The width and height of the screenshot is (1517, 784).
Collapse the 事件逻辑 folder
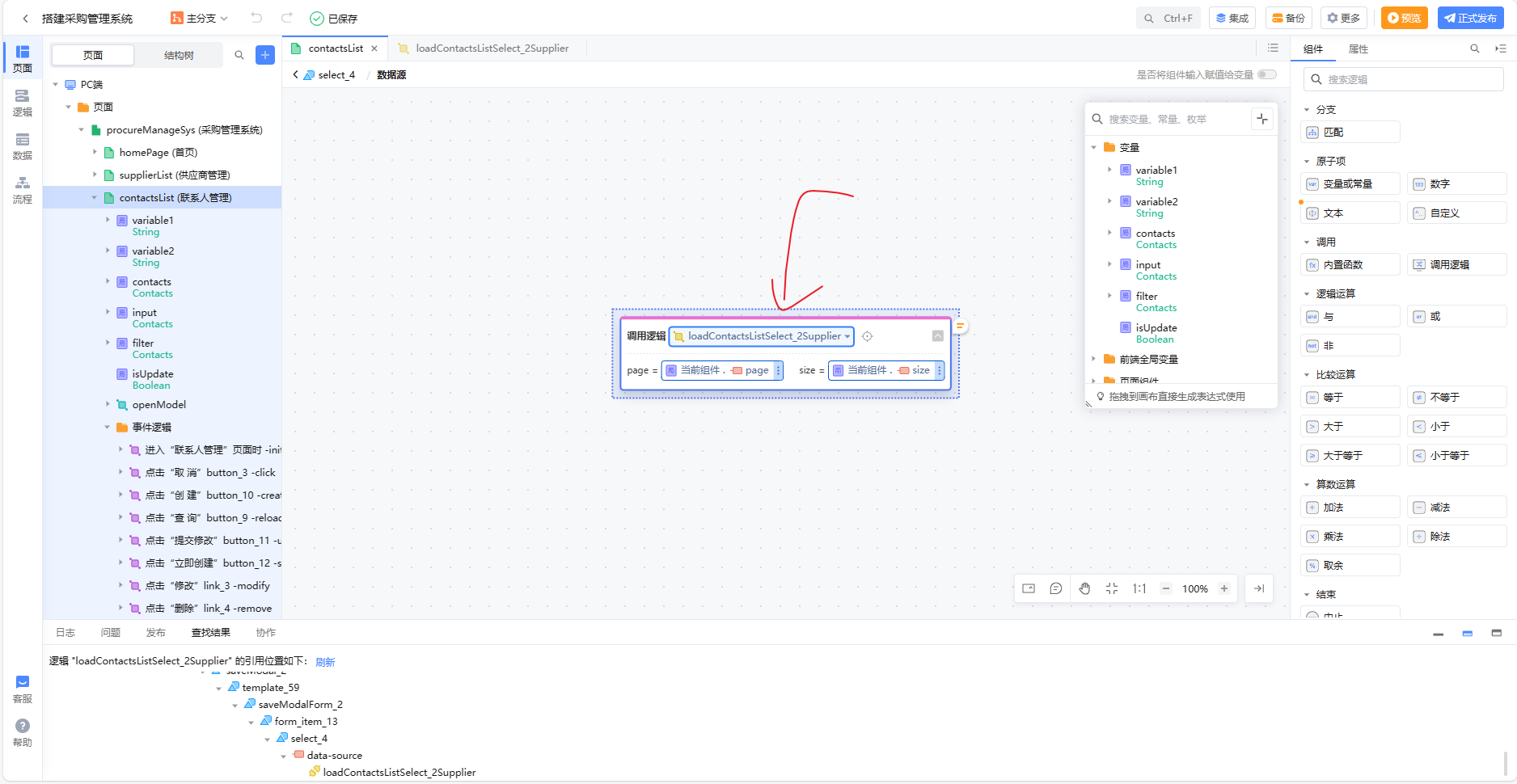click(x=107, y=427)
